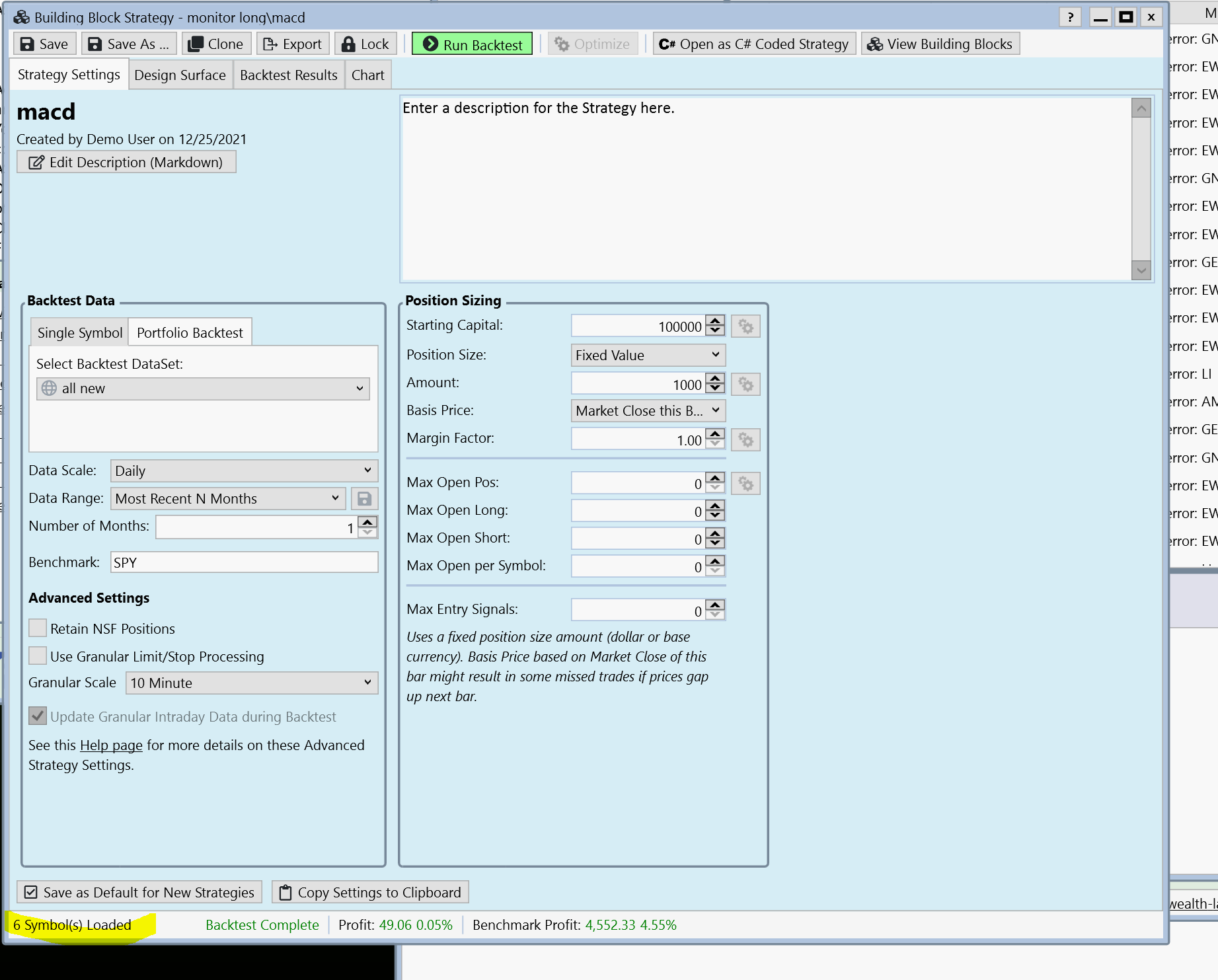Select the Single Symbol tab
1218x980 pixels.
[x=80, y=333]
